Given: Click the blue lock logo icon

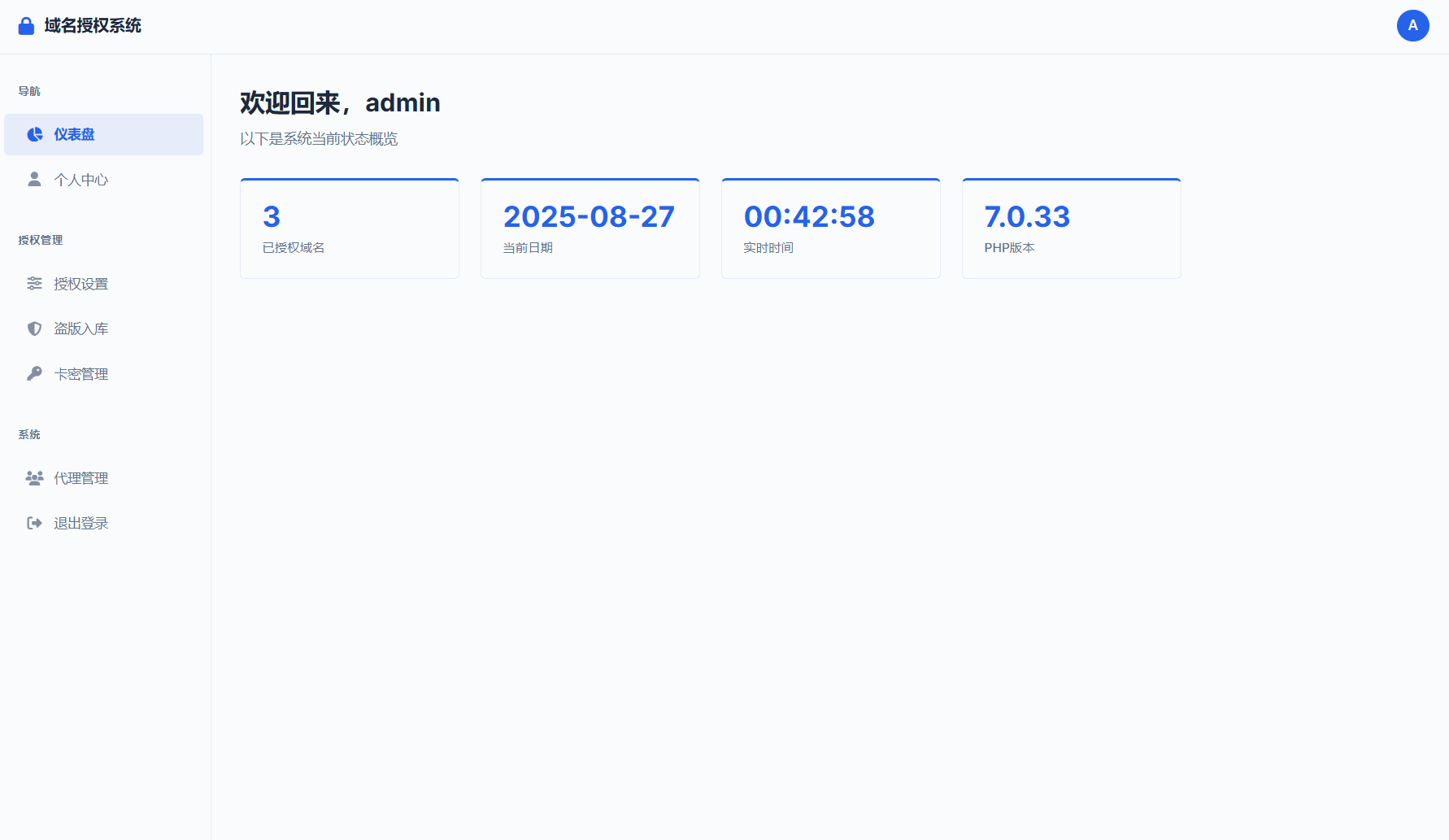Looking at the screenshot, I should point(26,26).
